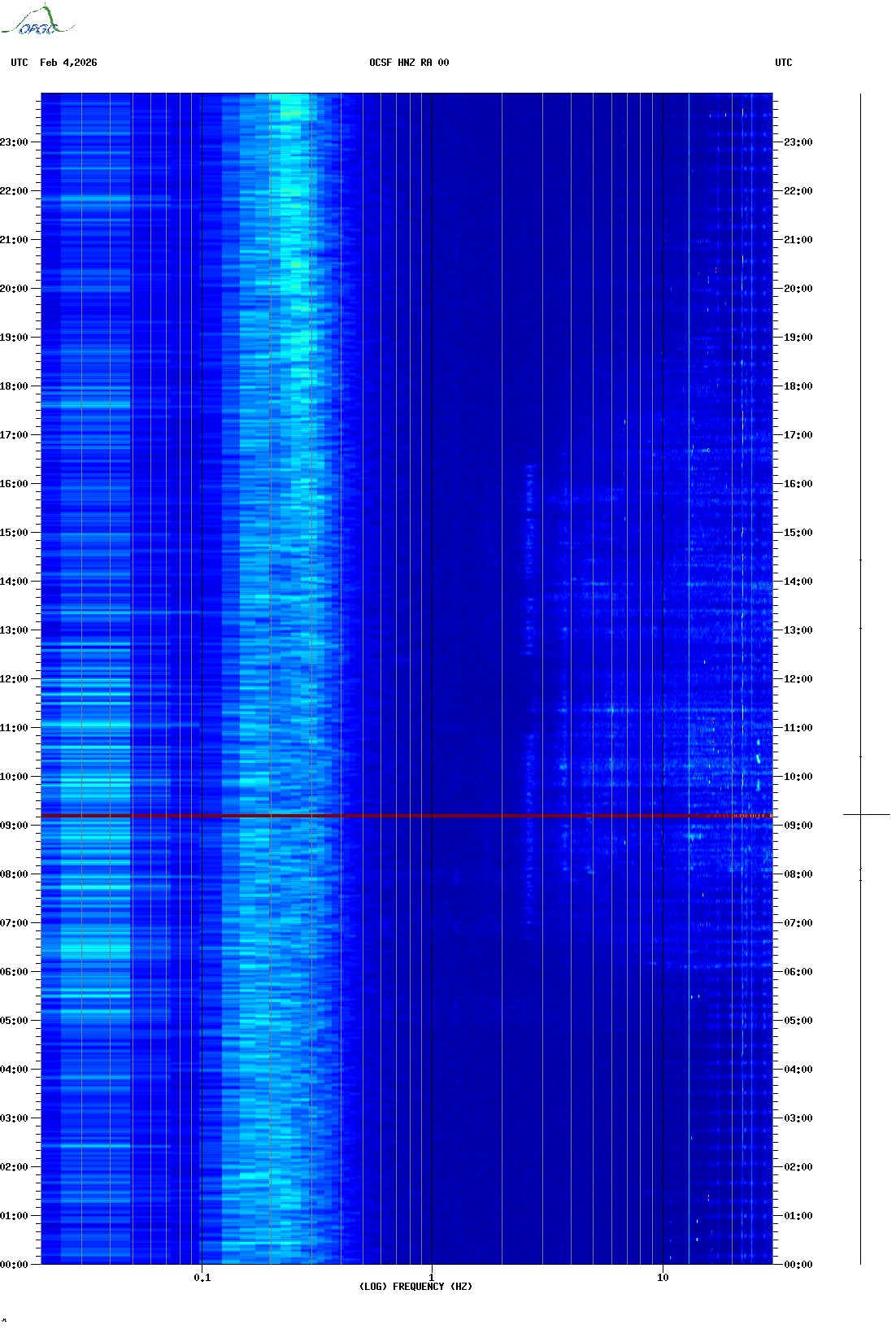Image resolution: width=896 pixels, height=1329 pixels.
Task: Click '06:00' on the left time axis
Action: tap(14, 972)
